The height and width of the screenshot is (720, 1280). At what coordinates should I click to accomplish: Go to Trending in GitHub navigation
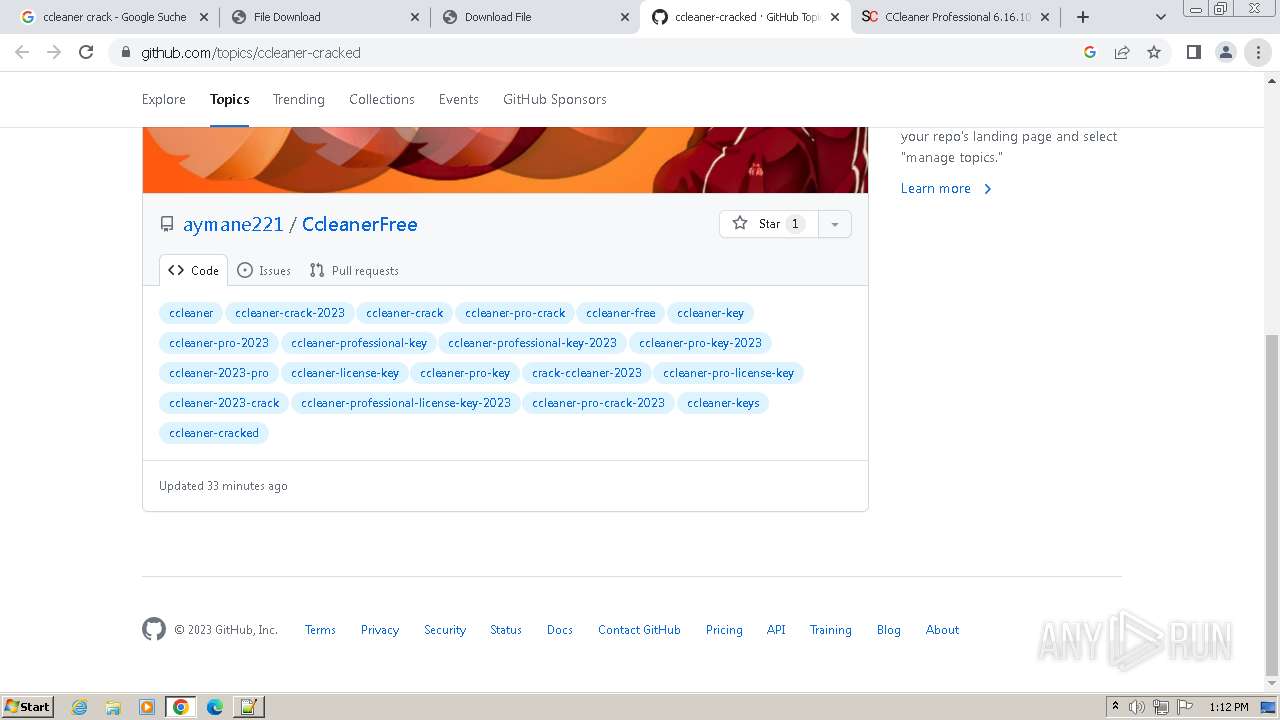point(299,99)
